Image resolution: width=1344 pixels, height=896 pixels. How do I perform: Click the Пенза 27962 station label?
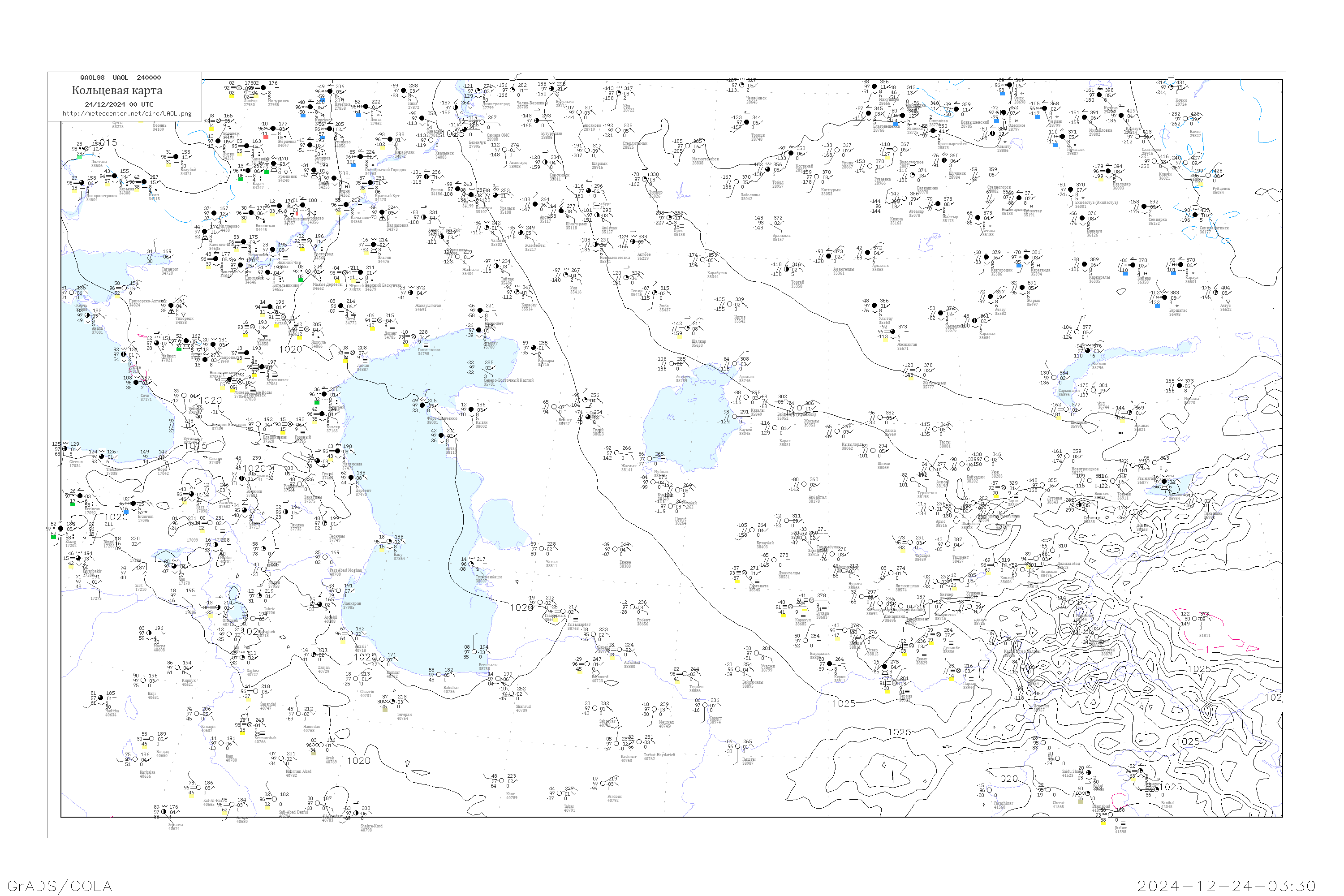375,122
